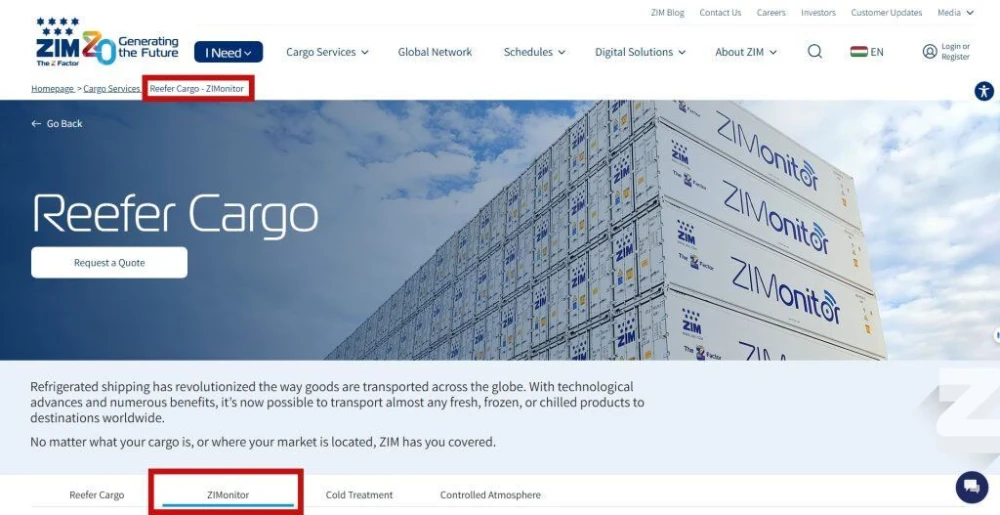Expand the About ZIM menu
This screenshot has height=515, width=1000.
(x=746, y=52)
